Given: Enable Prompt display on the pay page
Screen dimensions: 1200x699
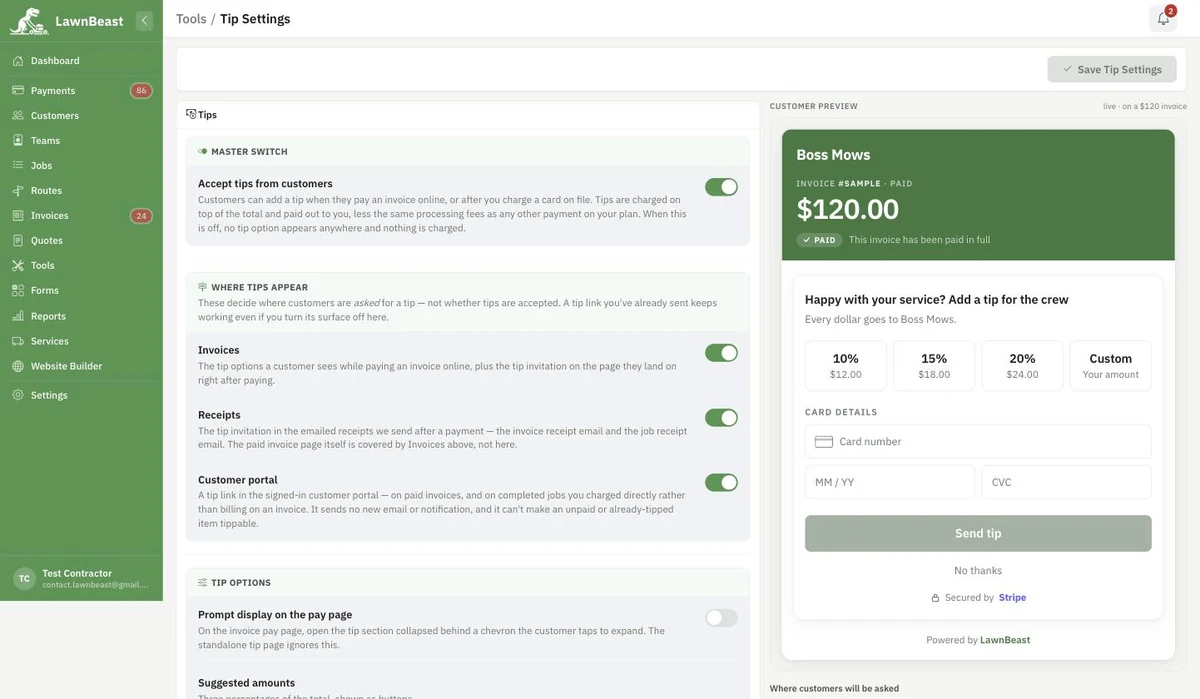Looking at the screenshot, I should 721,618.
